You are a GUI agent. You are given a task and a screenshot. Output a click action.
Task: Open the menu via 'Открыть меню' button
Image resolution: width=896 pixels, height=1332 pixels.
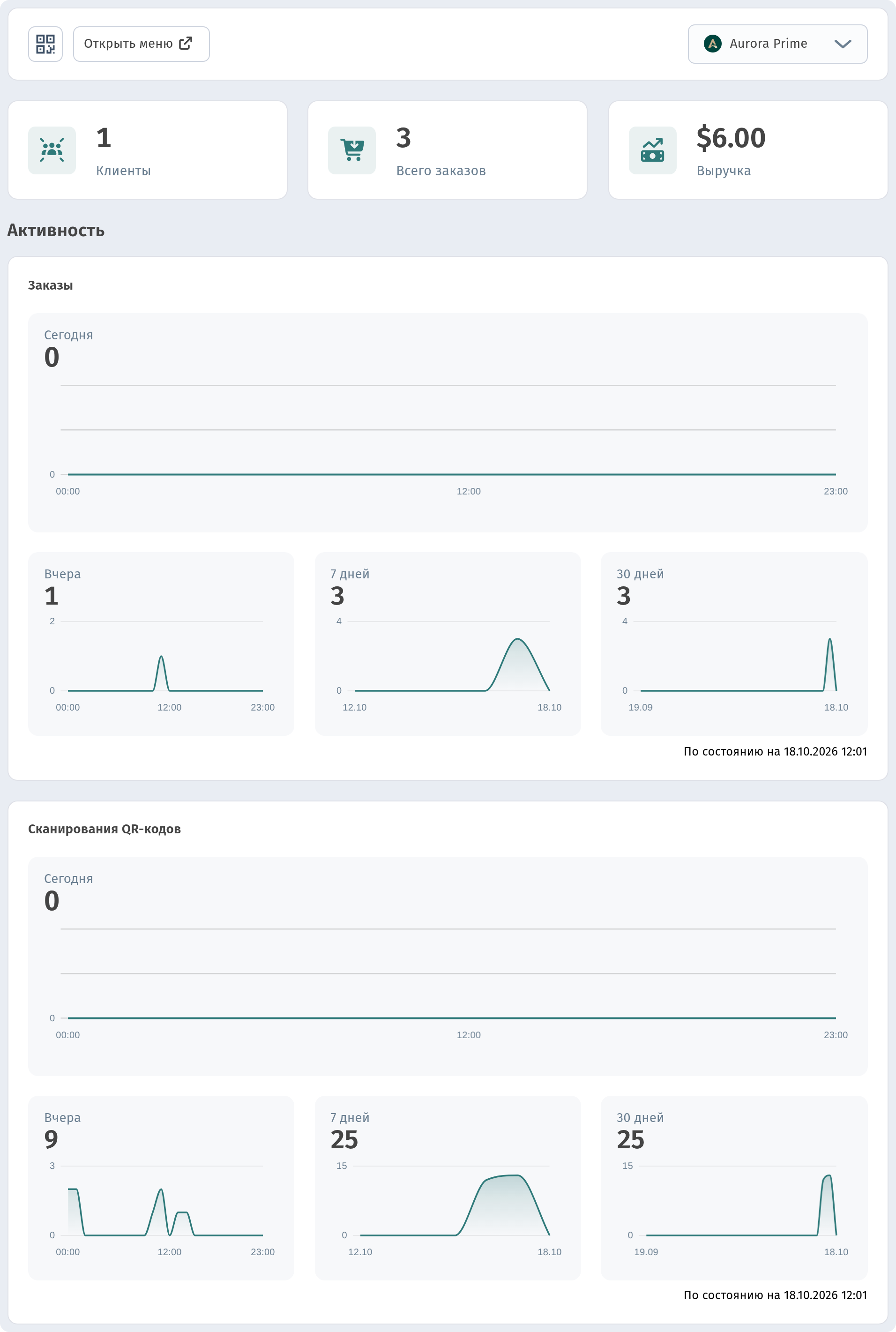141,44
